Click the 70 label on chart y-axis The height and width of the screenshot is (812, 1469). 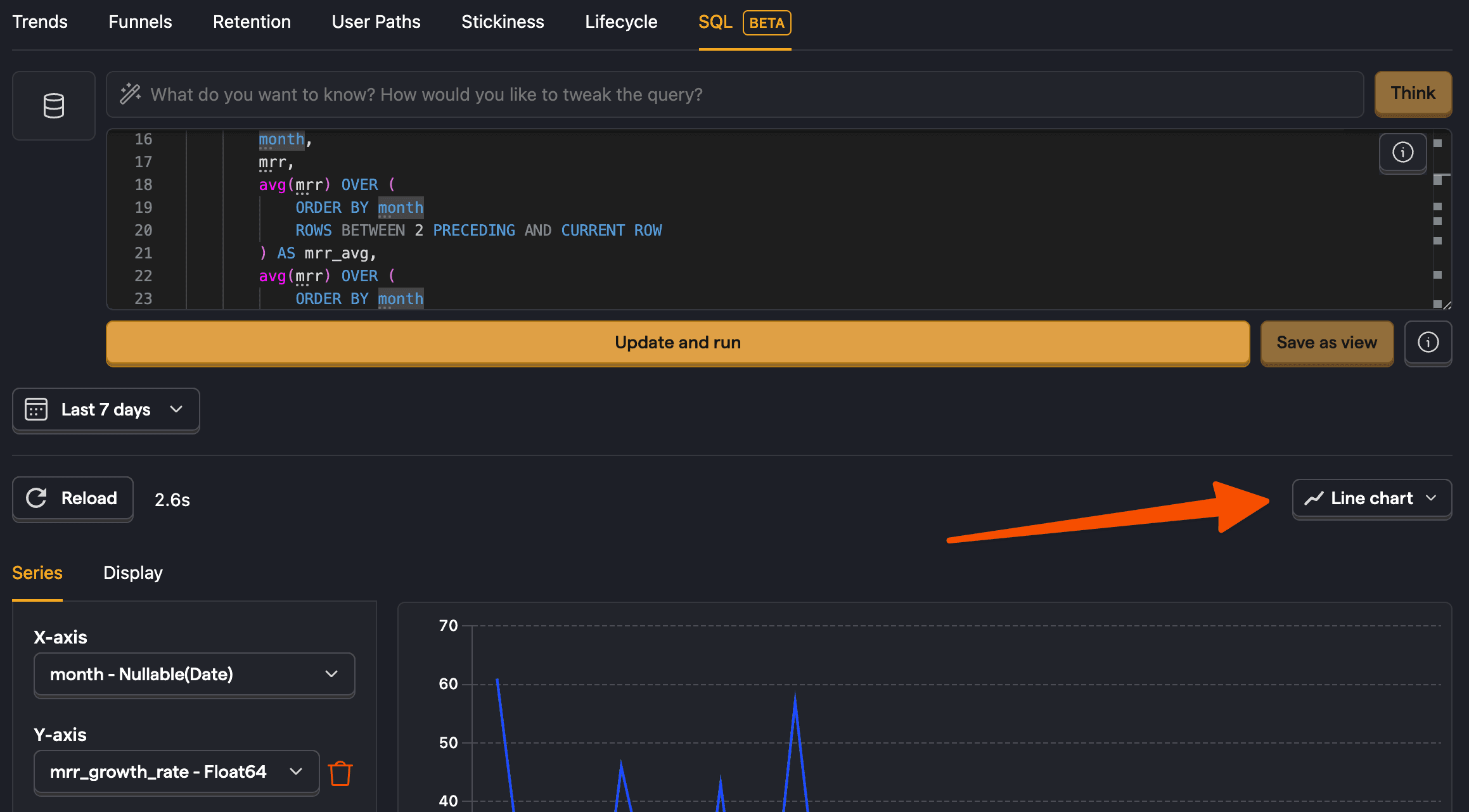pyautogui.click(x=448, y=626)
